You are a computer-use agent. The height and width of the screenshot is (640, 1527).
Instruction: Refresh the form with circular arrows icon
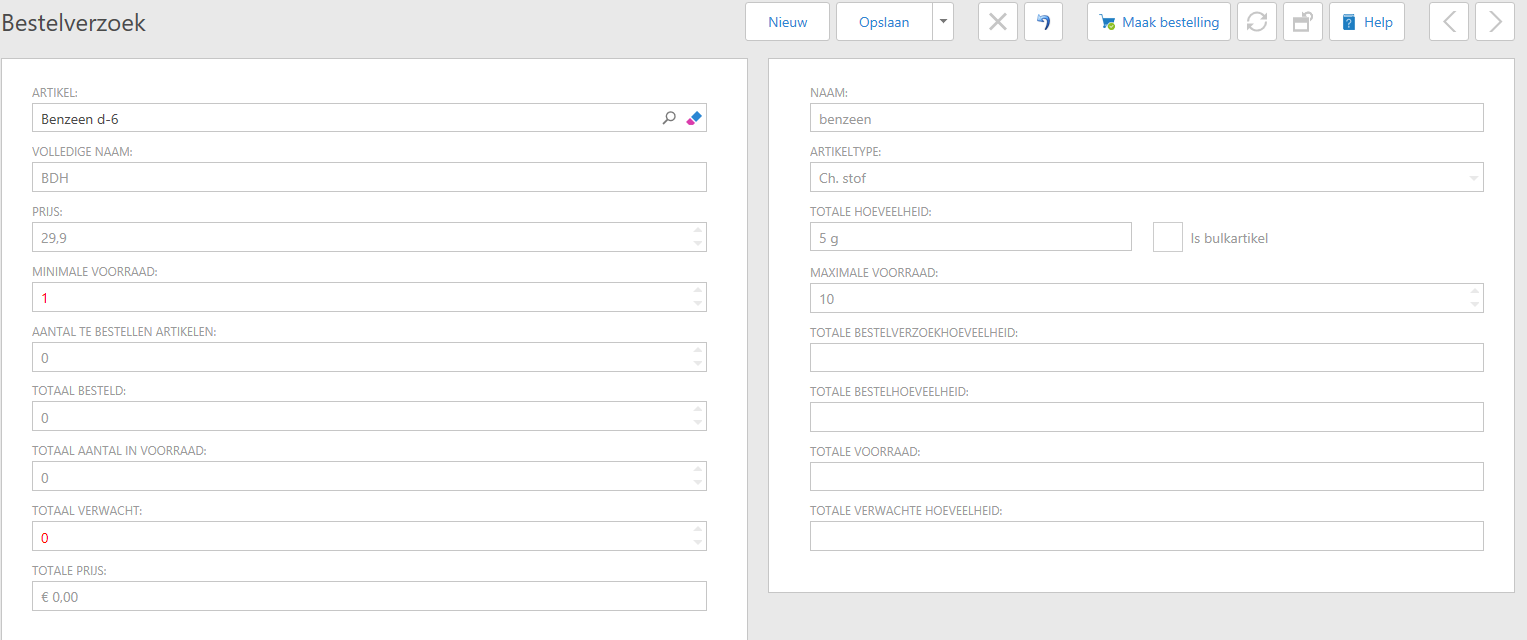[1257, 22]
